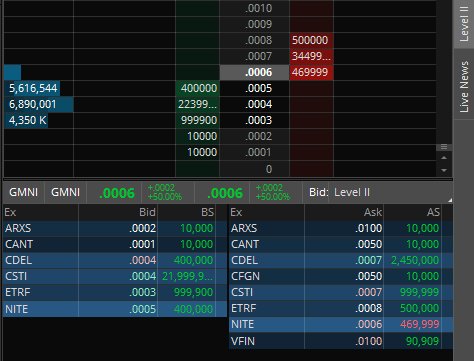The image size is (474, 361).
Task: Click the 21,999,9... bid size for CSTI
Action: click(187, 276)
